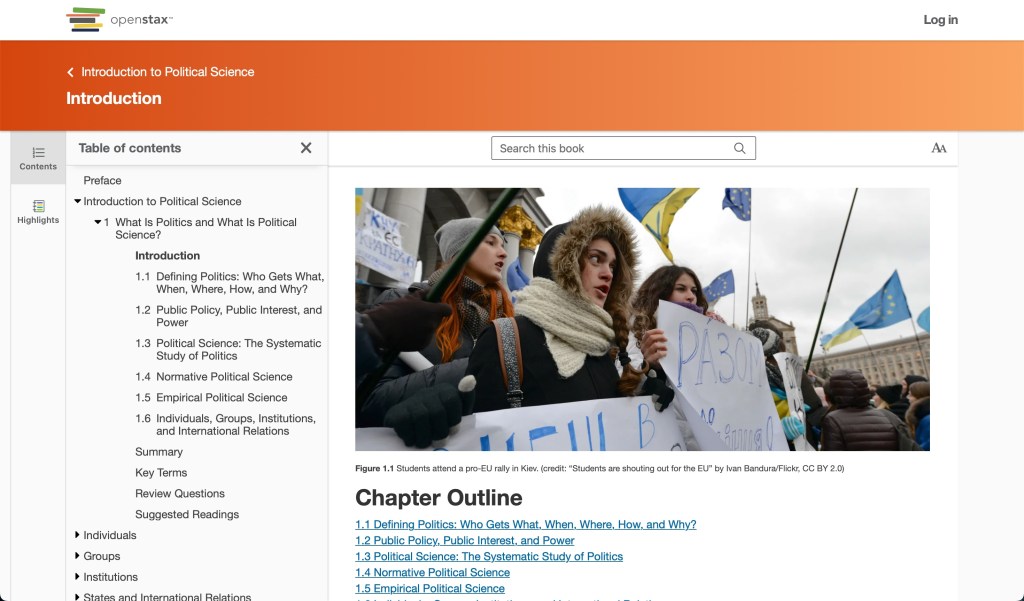This screenshot has height=601, width=1024.
Task: Close the Table of contents panel
Action: tap(306, 147)
